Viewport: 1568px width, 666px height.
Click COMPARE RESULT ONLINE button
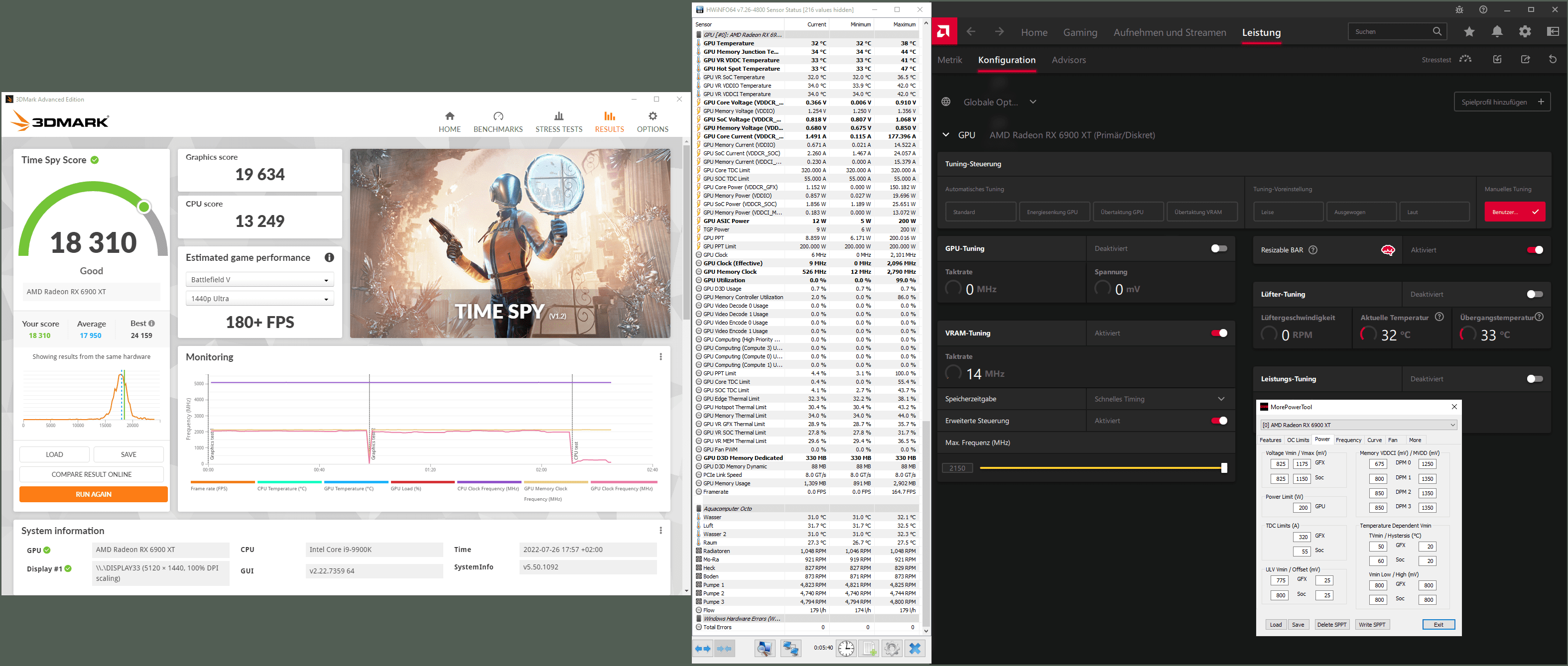(91, 474)
